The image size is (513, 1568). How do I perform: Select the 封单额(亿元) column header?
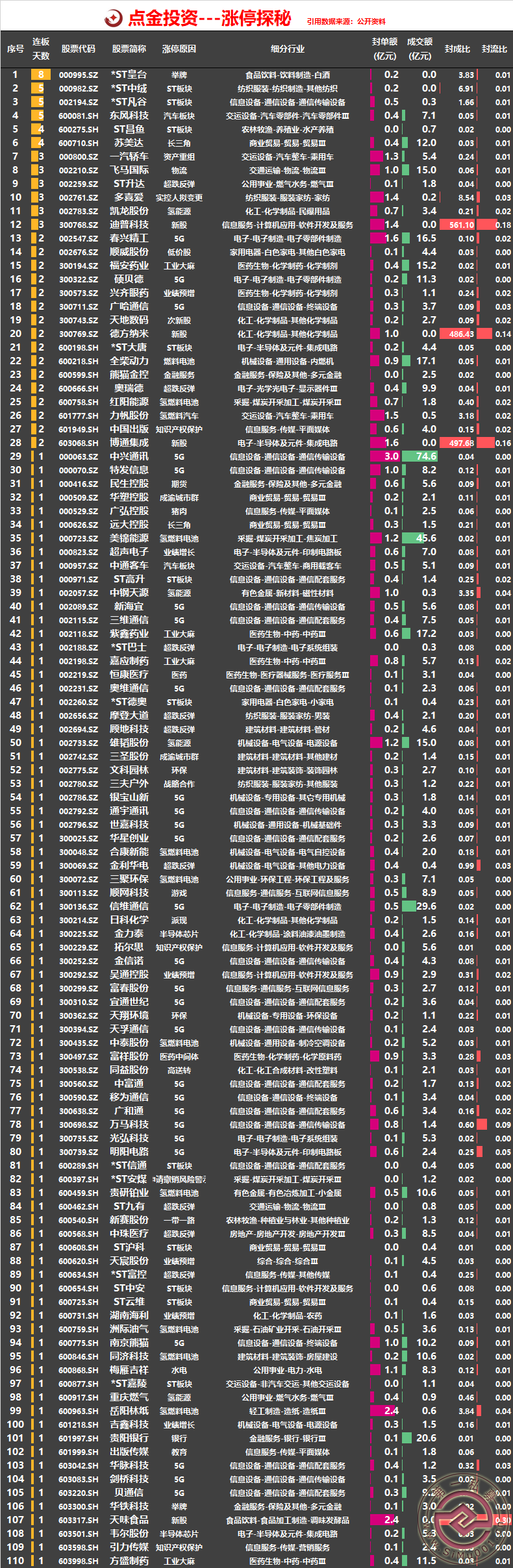click(385, 49)
